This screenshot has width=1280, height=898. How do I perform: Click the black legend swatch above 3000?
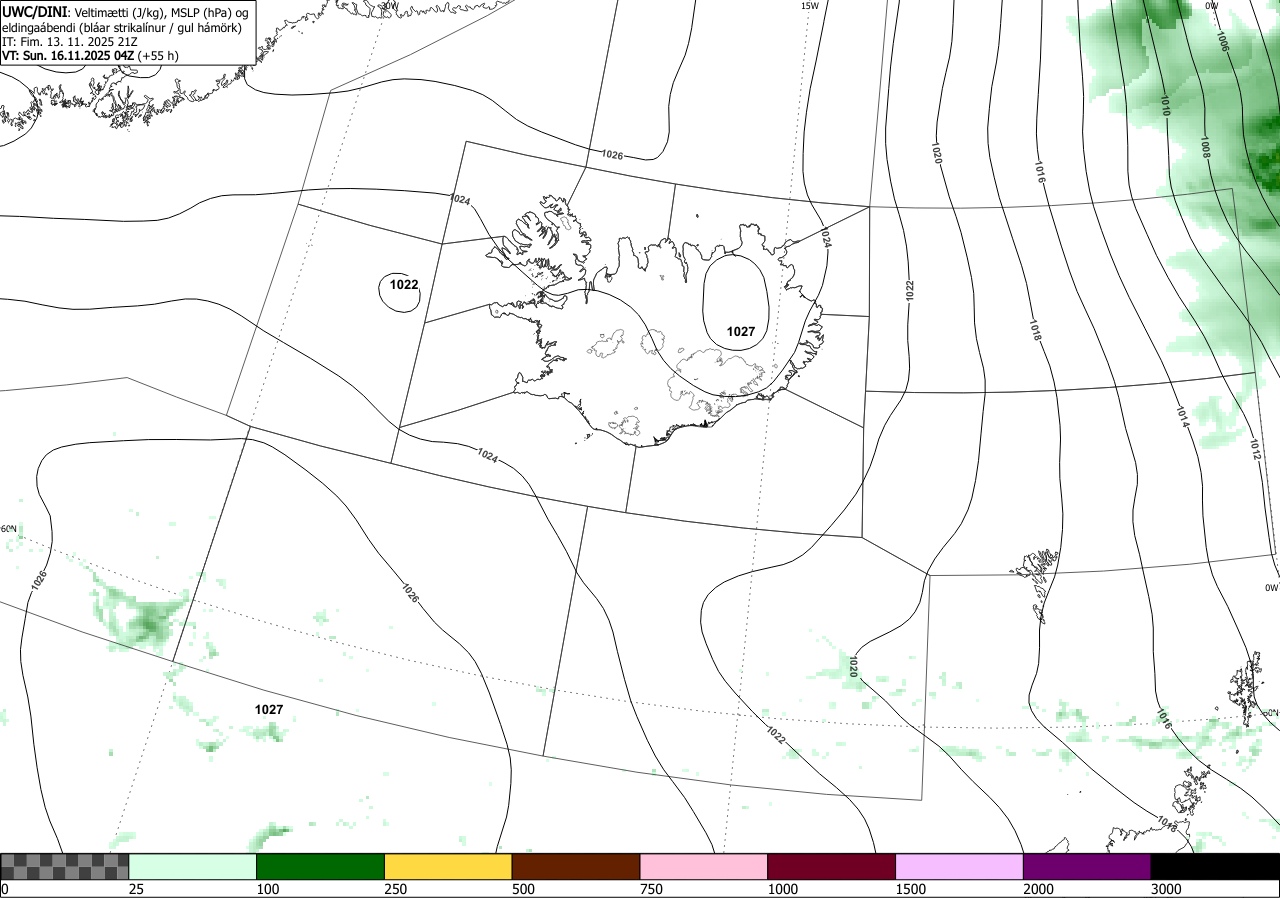click(1216, 866)
